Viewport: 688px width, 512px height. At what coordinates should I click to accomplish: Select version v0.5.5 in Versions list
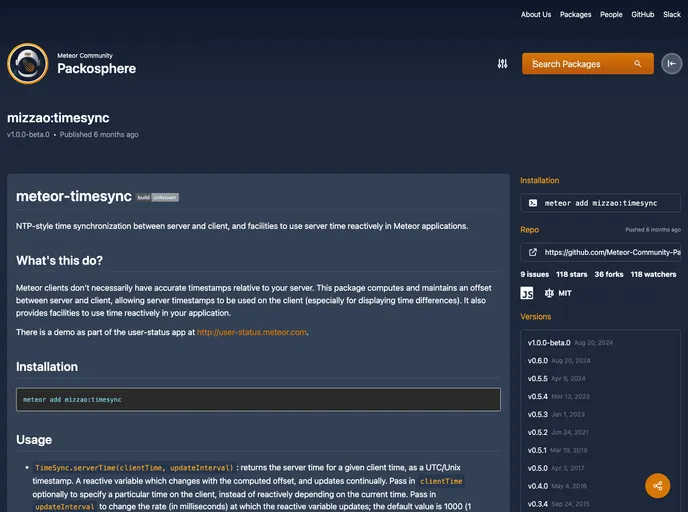coord(538,379)
